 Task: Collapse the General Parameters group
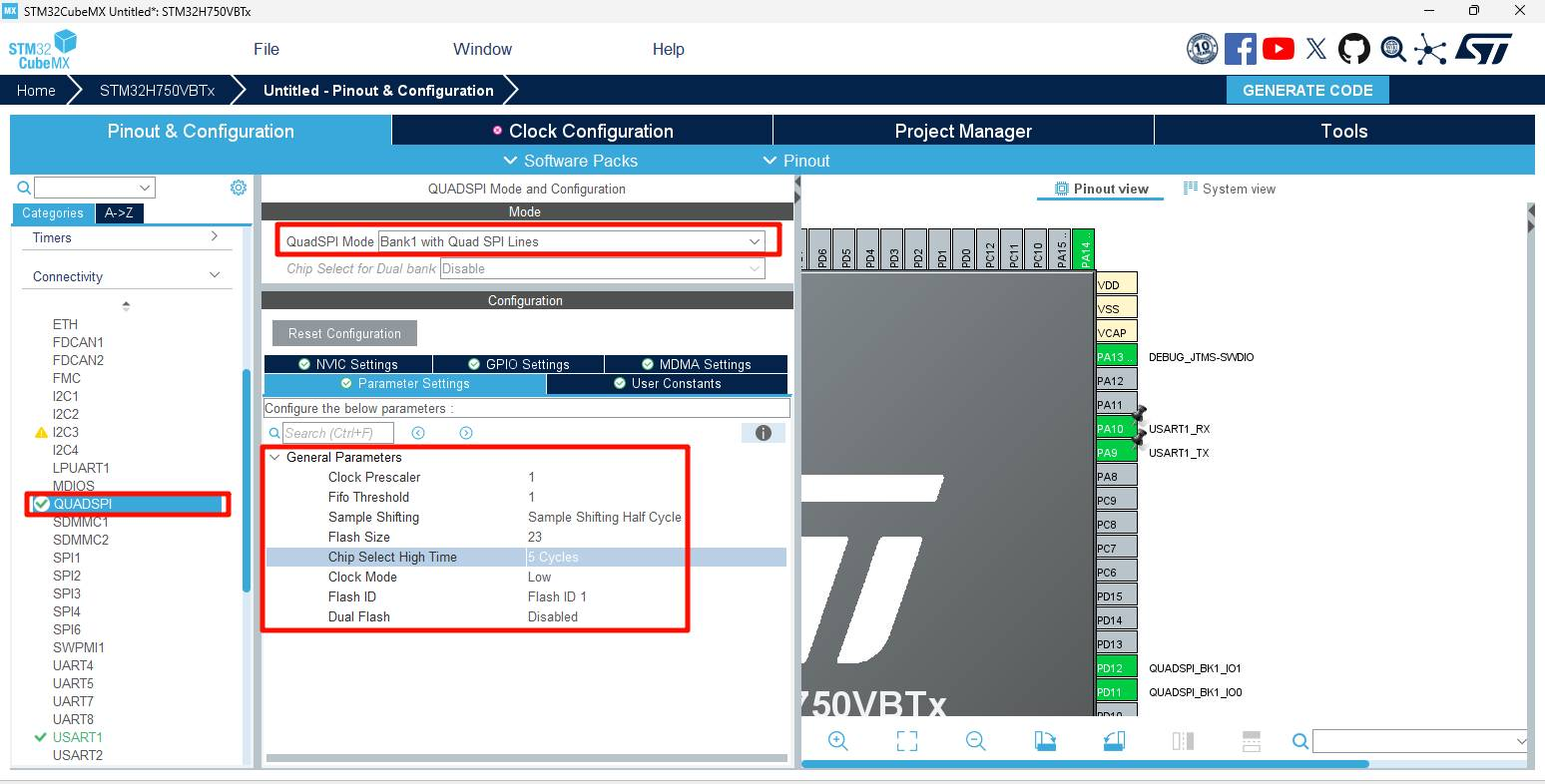(x=274, y=457)
